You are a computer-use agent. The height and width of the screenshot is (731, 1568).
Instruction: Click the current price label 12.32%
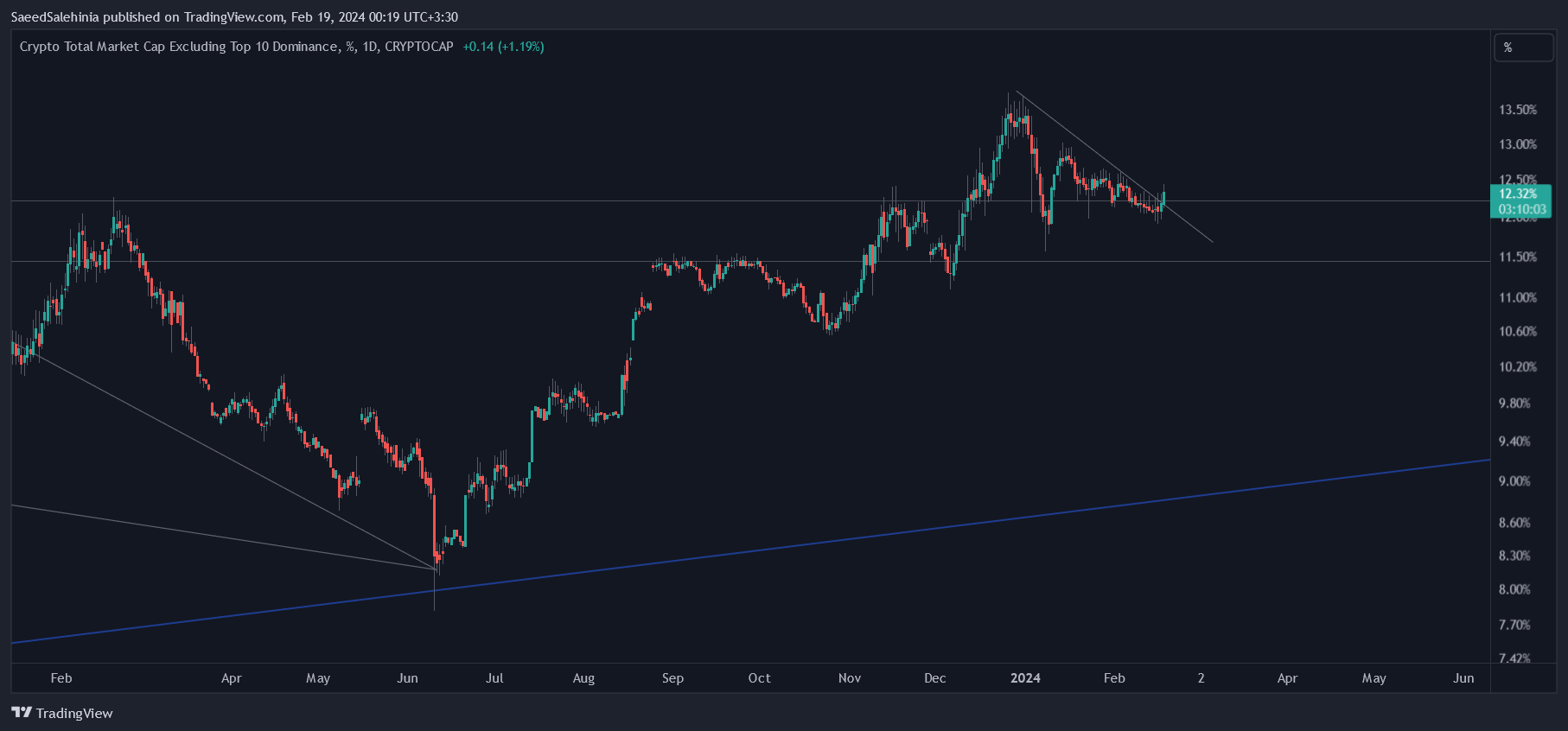(x=1518, y=194)
